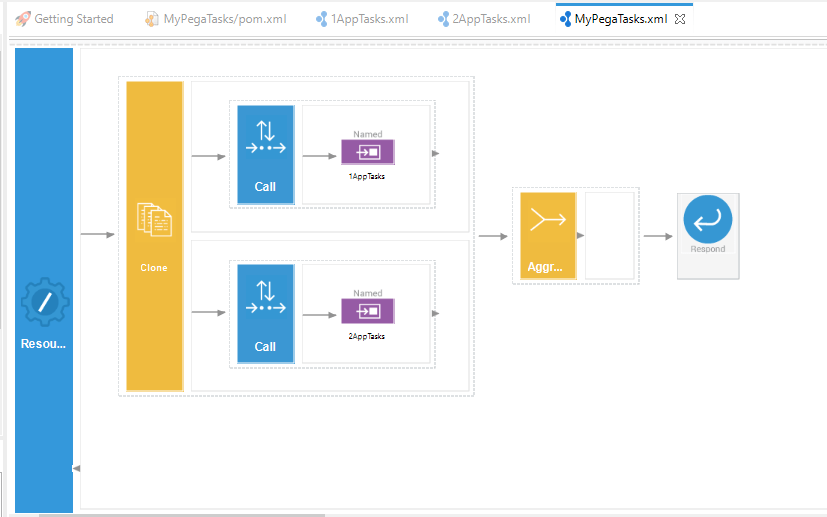Click the horizontal scrollbar at the bottom
This screenshot has width=827, height=517.
180,514
